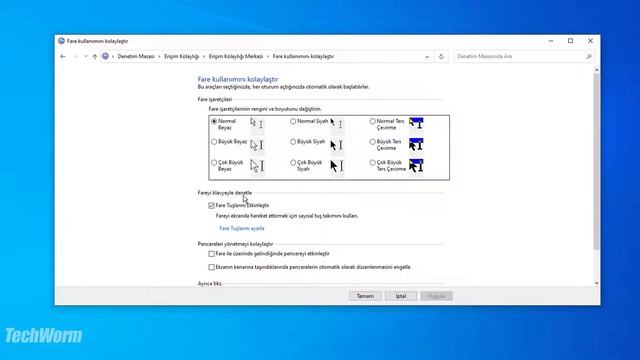Click the window title bar icon

61,41
